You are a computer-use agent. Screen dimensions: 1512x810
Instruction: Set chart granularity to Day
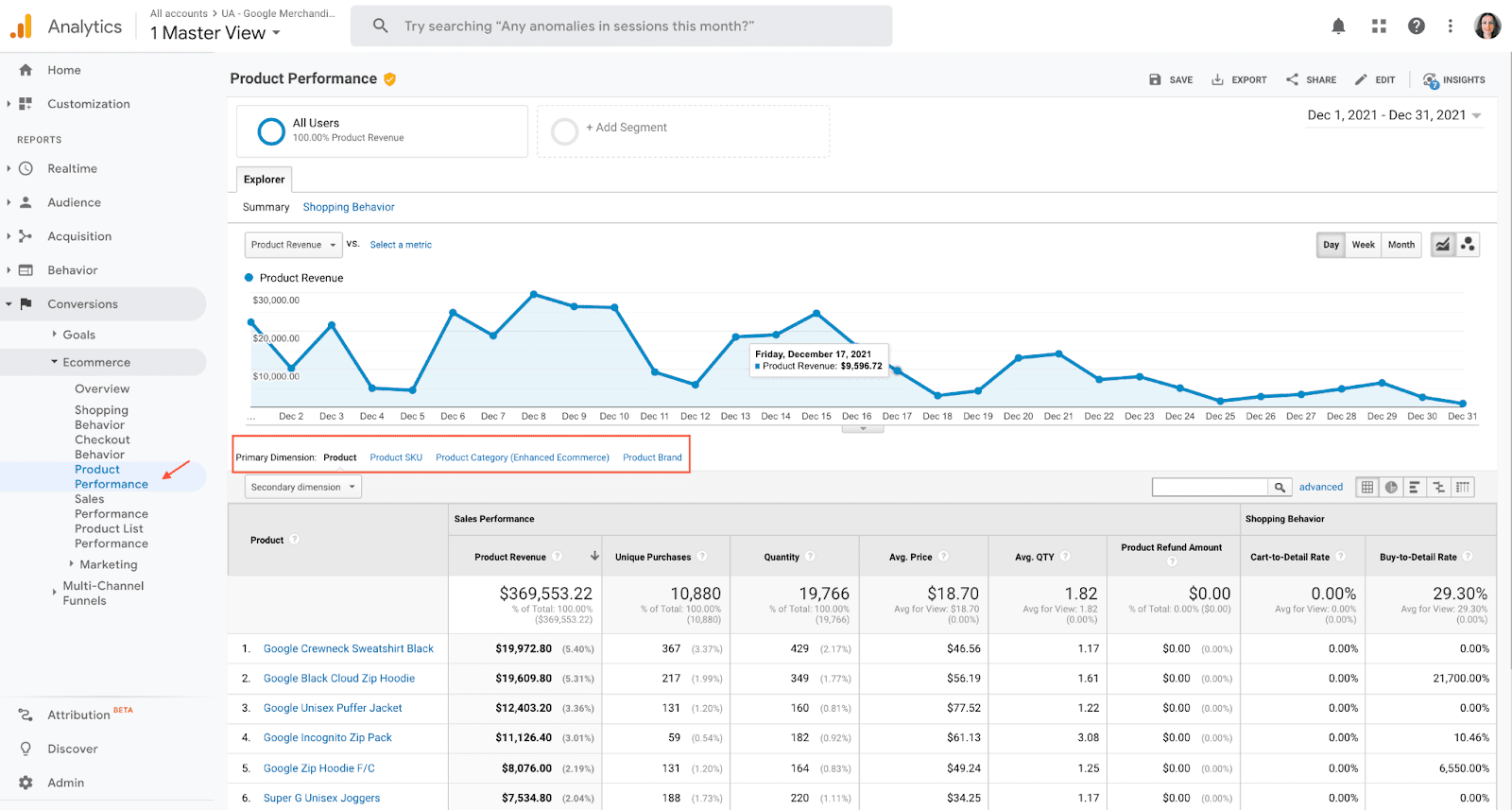pos(1331,245)
